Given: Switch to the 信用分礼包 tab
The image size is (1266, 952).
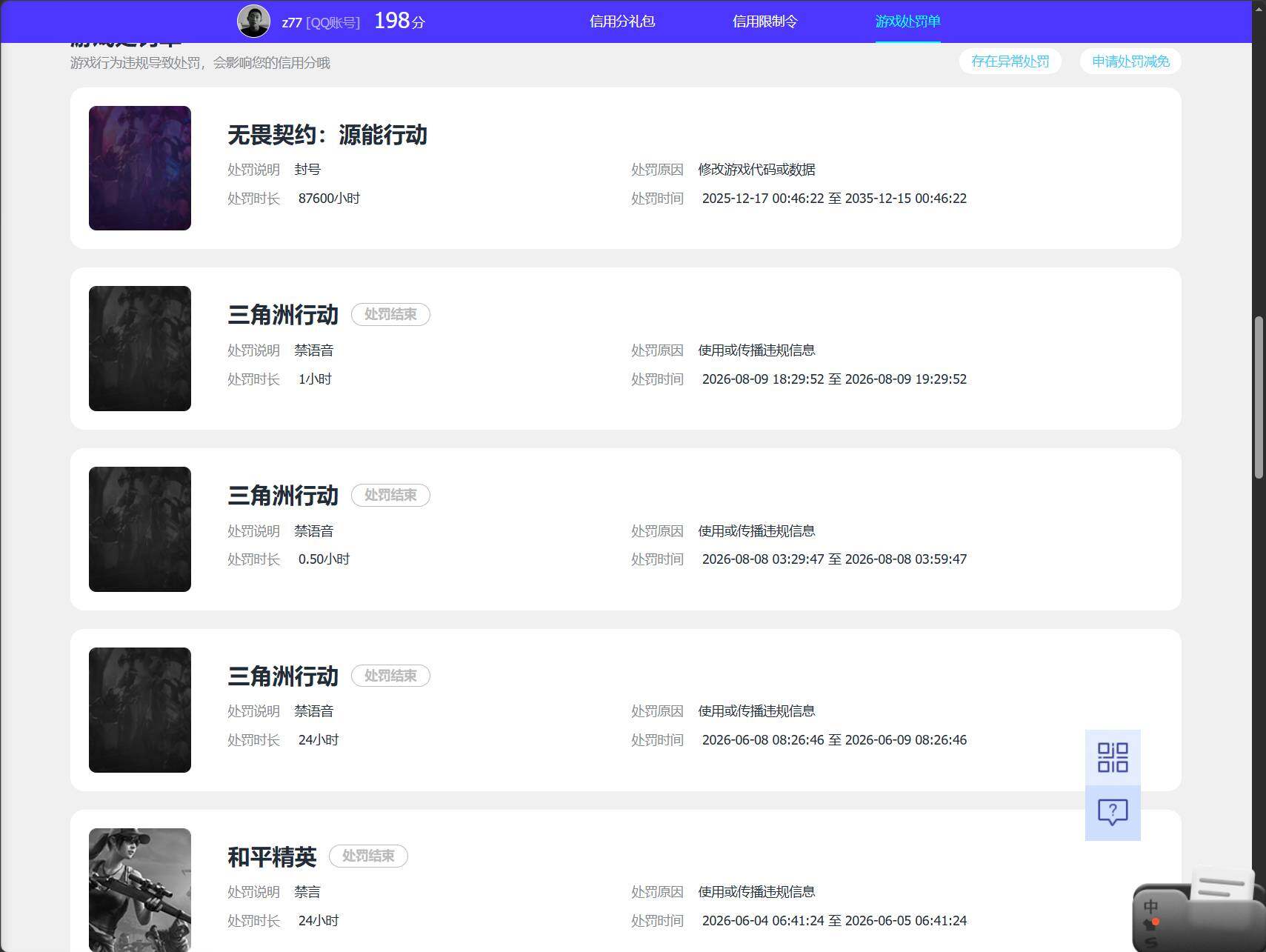Looking at the screenshot, I should (622, 21).
